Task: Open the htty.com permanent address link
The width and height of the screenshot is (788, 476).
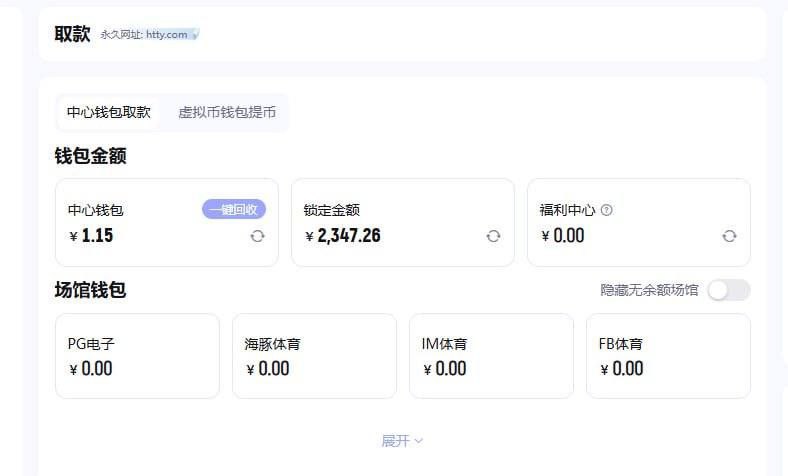Action: [166, 34]
